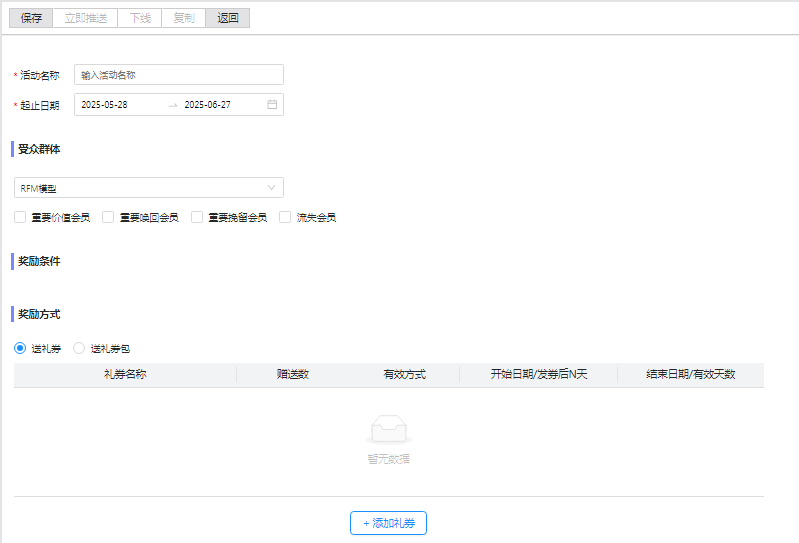
Task: Open the RFM模型 dropdown
Action: (x=149, y=188)
